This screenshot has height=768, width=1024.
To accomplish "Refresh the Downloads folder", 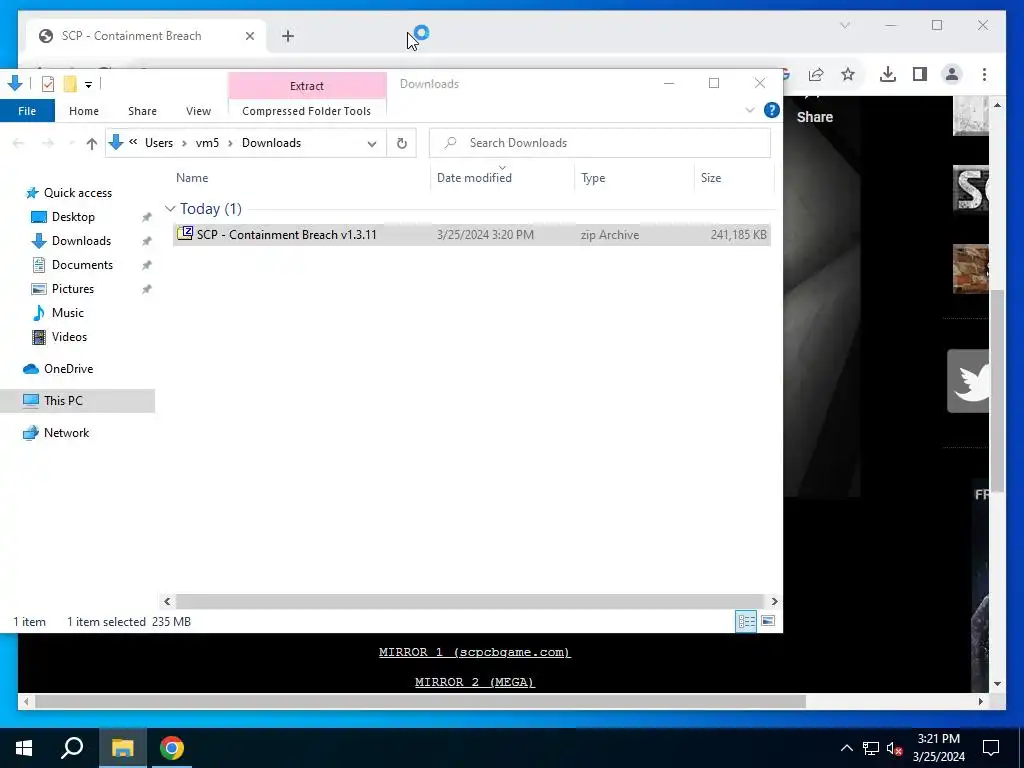I will 402,144.
